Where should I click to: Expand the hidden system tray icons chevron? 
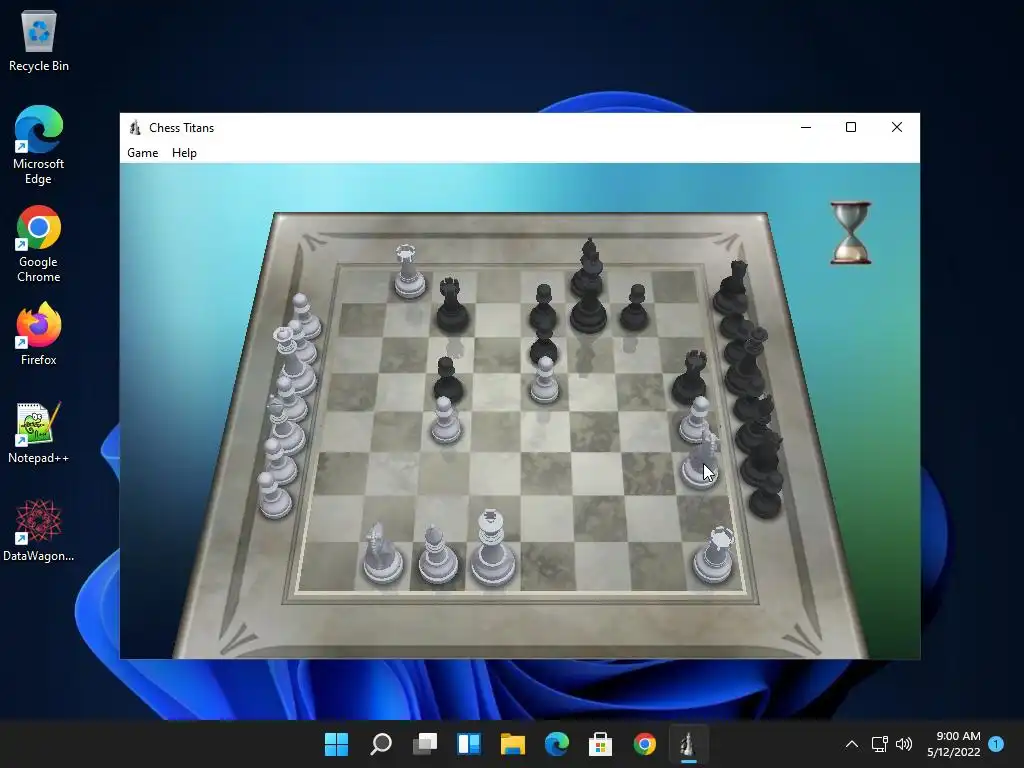852,744
